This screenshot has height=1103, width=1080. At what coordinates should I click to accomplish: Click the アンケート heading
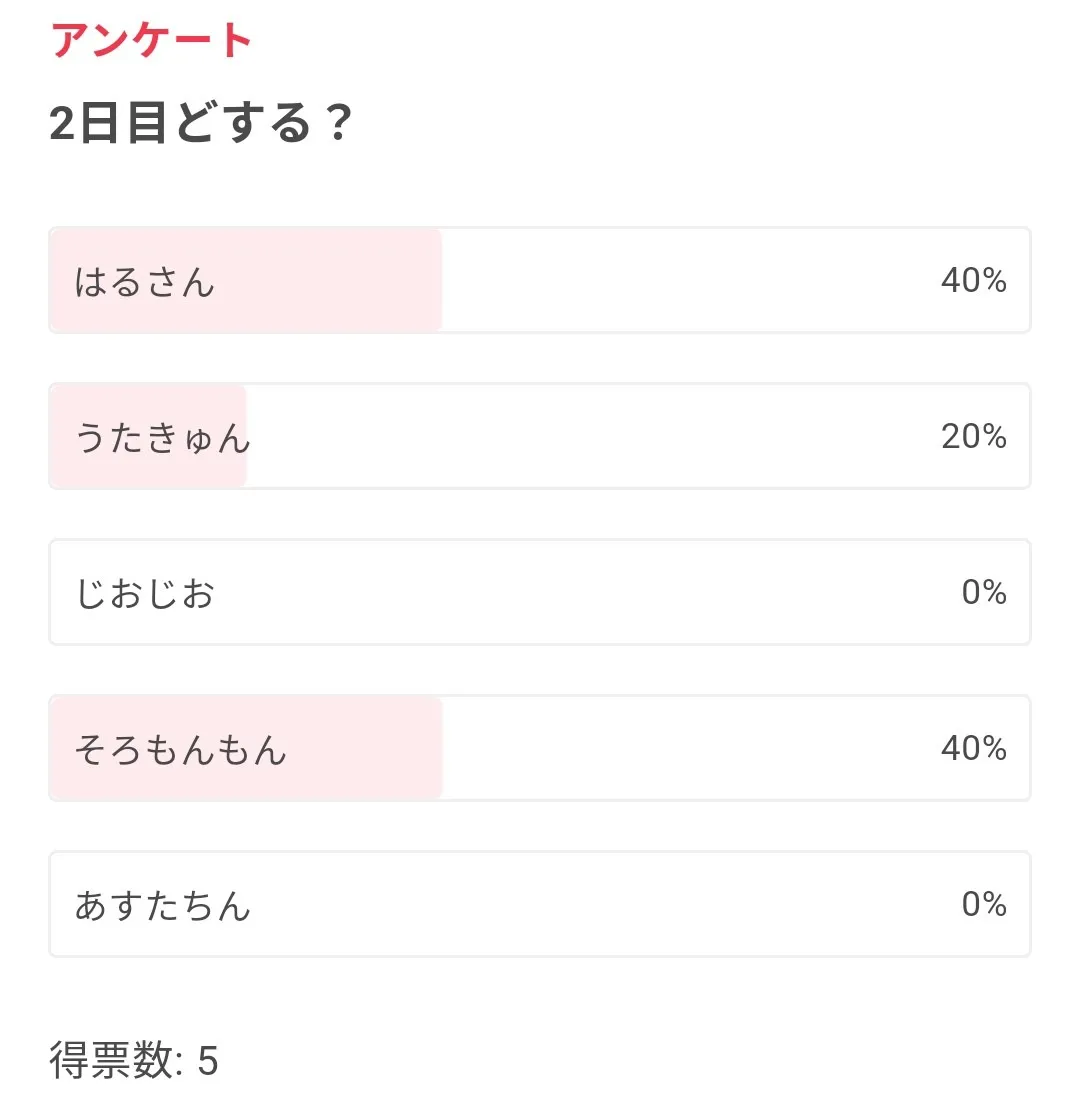[152, 41]
